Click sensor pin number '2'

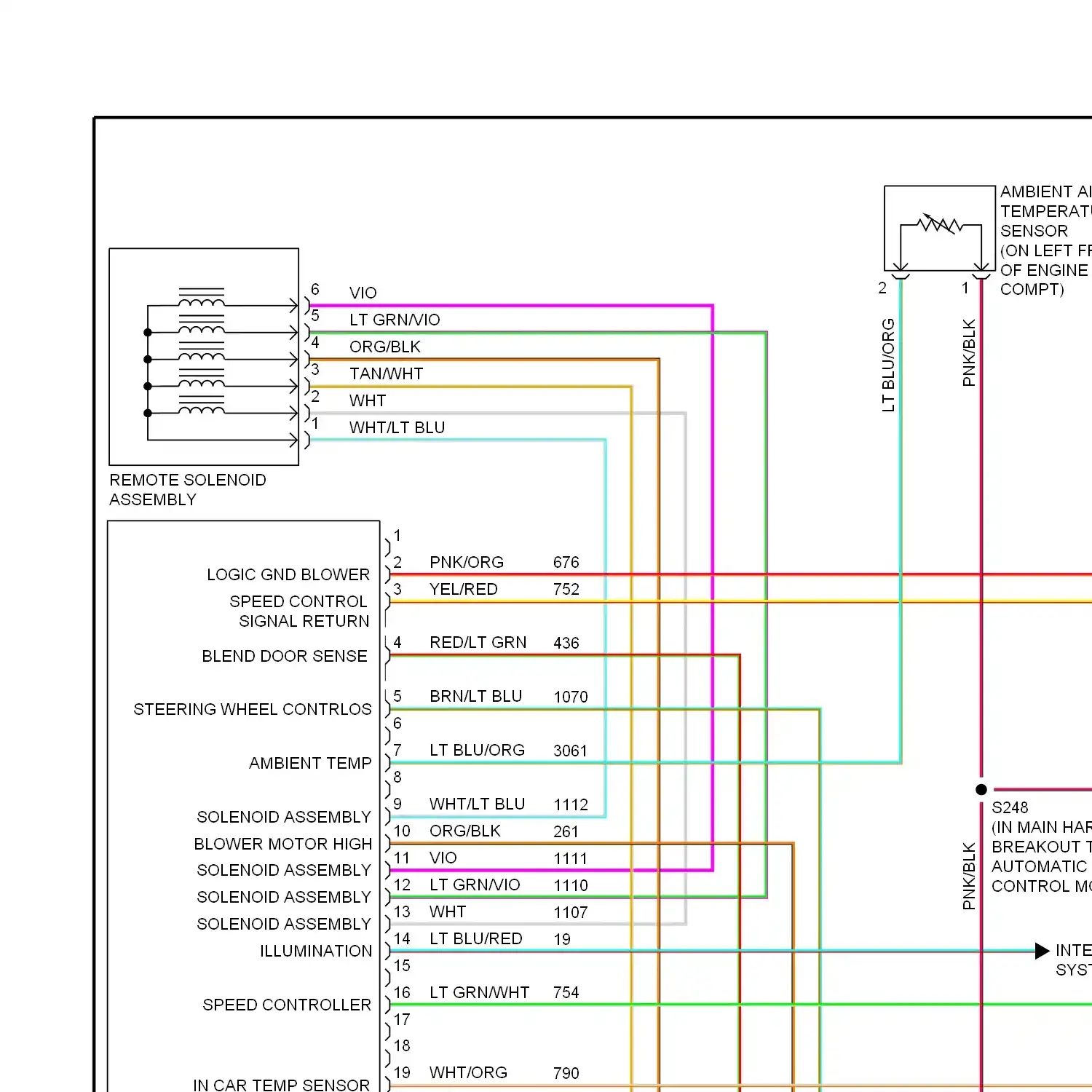[882, 288]
